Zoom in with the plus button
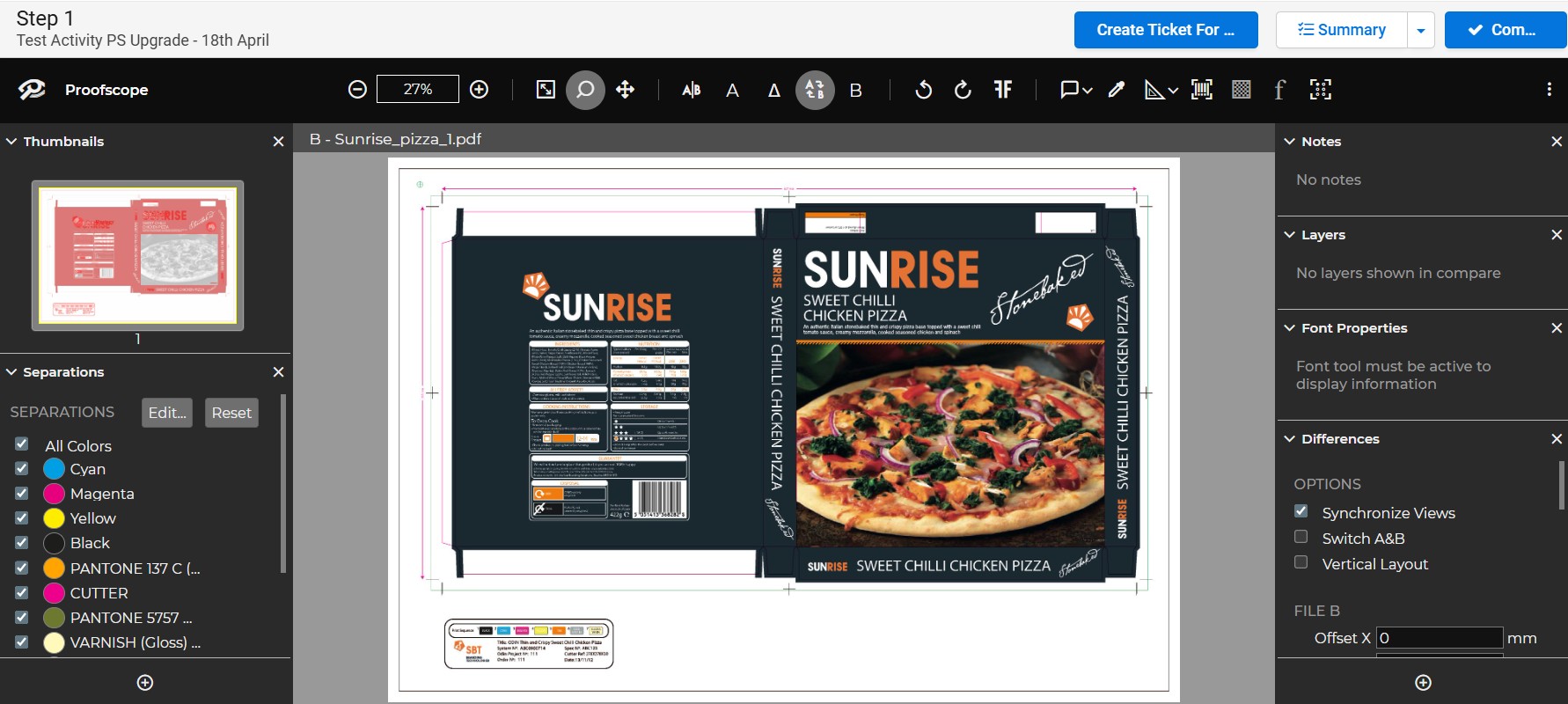 click(479, 90)
